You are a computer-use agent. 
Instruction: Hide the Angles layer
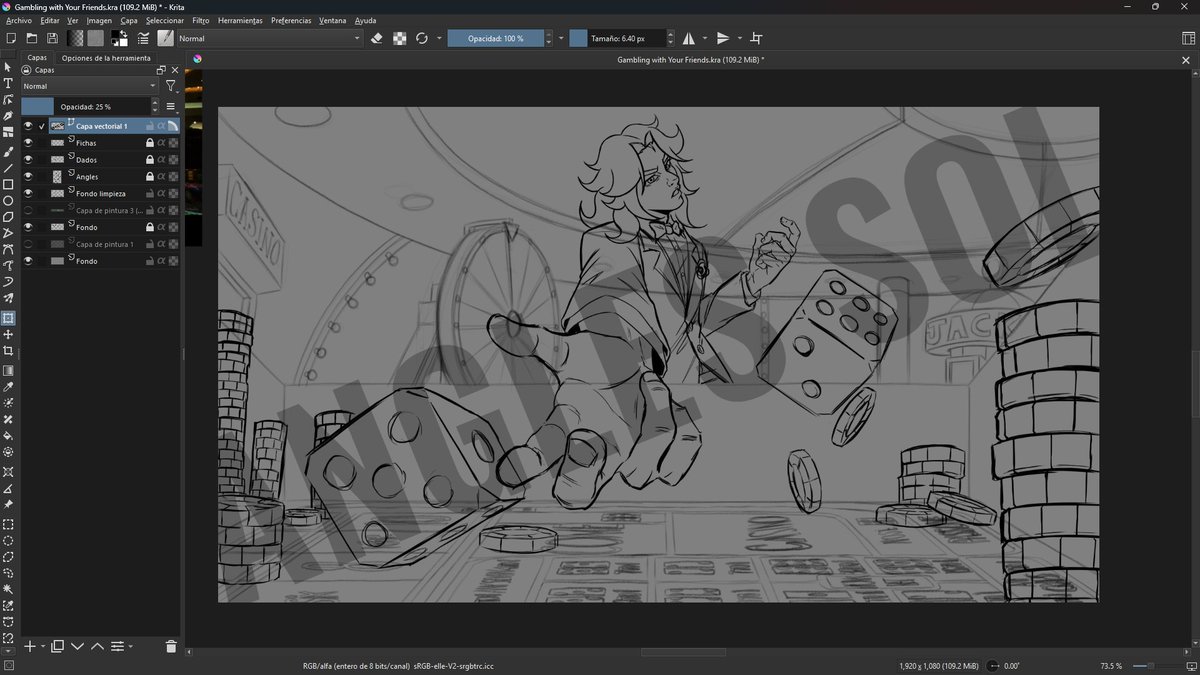tap(28, 177)
